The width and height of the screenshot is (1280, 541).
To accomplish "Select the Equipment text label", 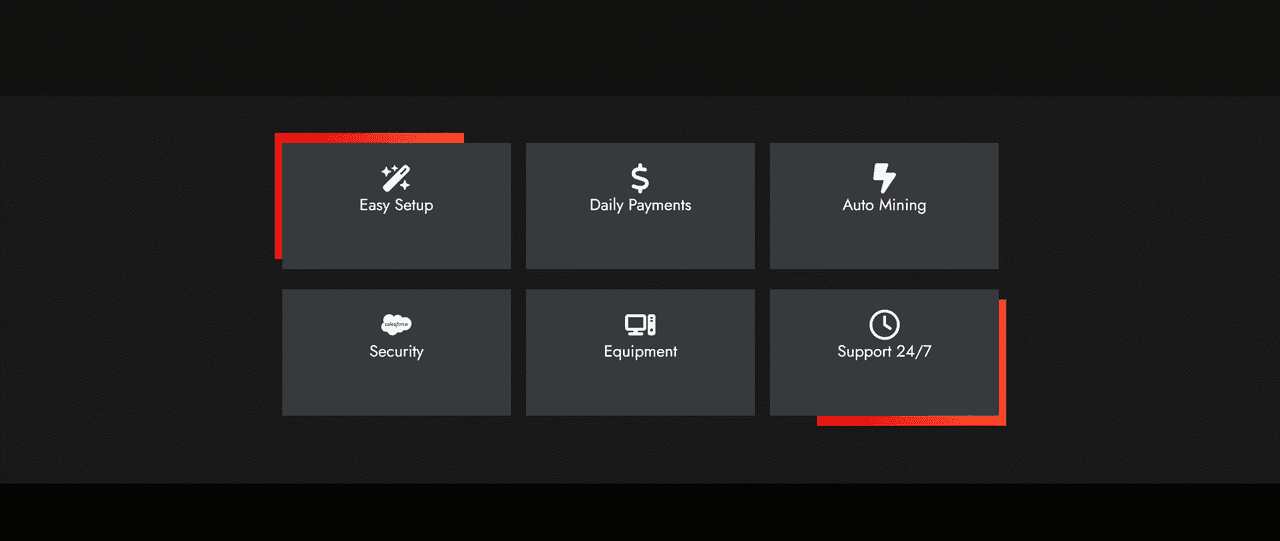I will point(640,352).
